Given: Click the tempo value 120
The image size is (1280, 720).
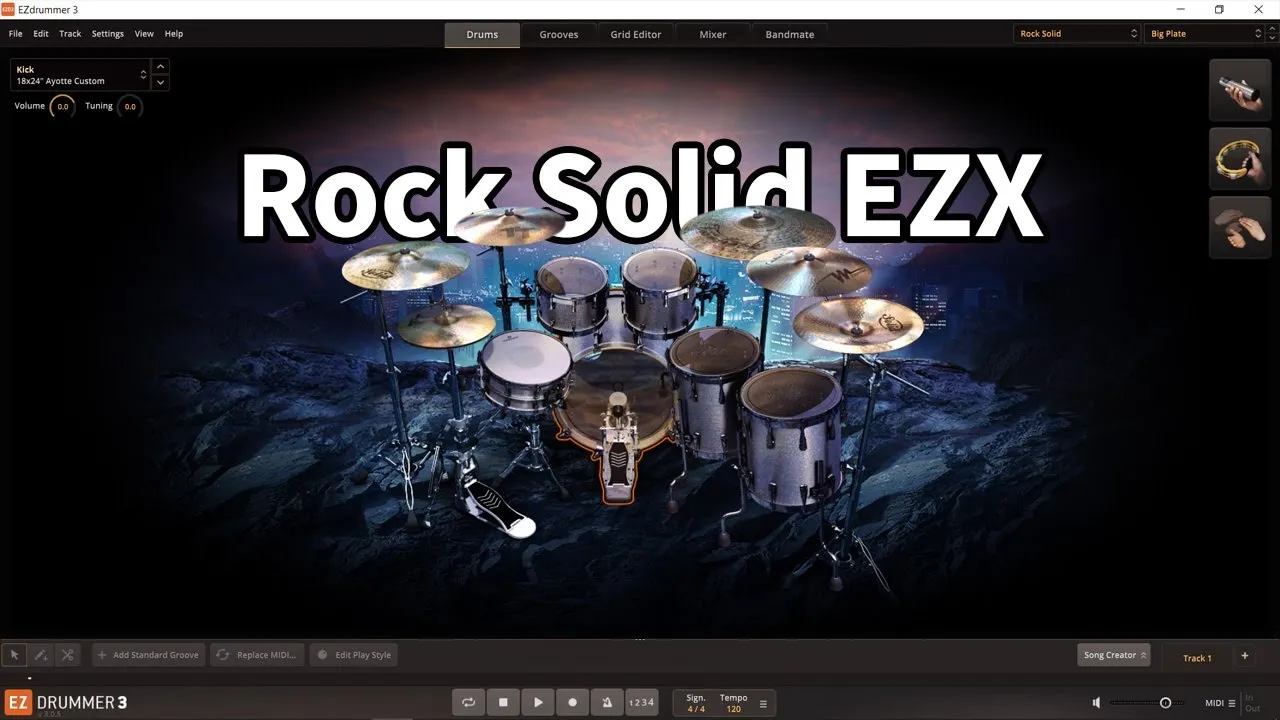Looking at the screenshot, I should 733,709.
